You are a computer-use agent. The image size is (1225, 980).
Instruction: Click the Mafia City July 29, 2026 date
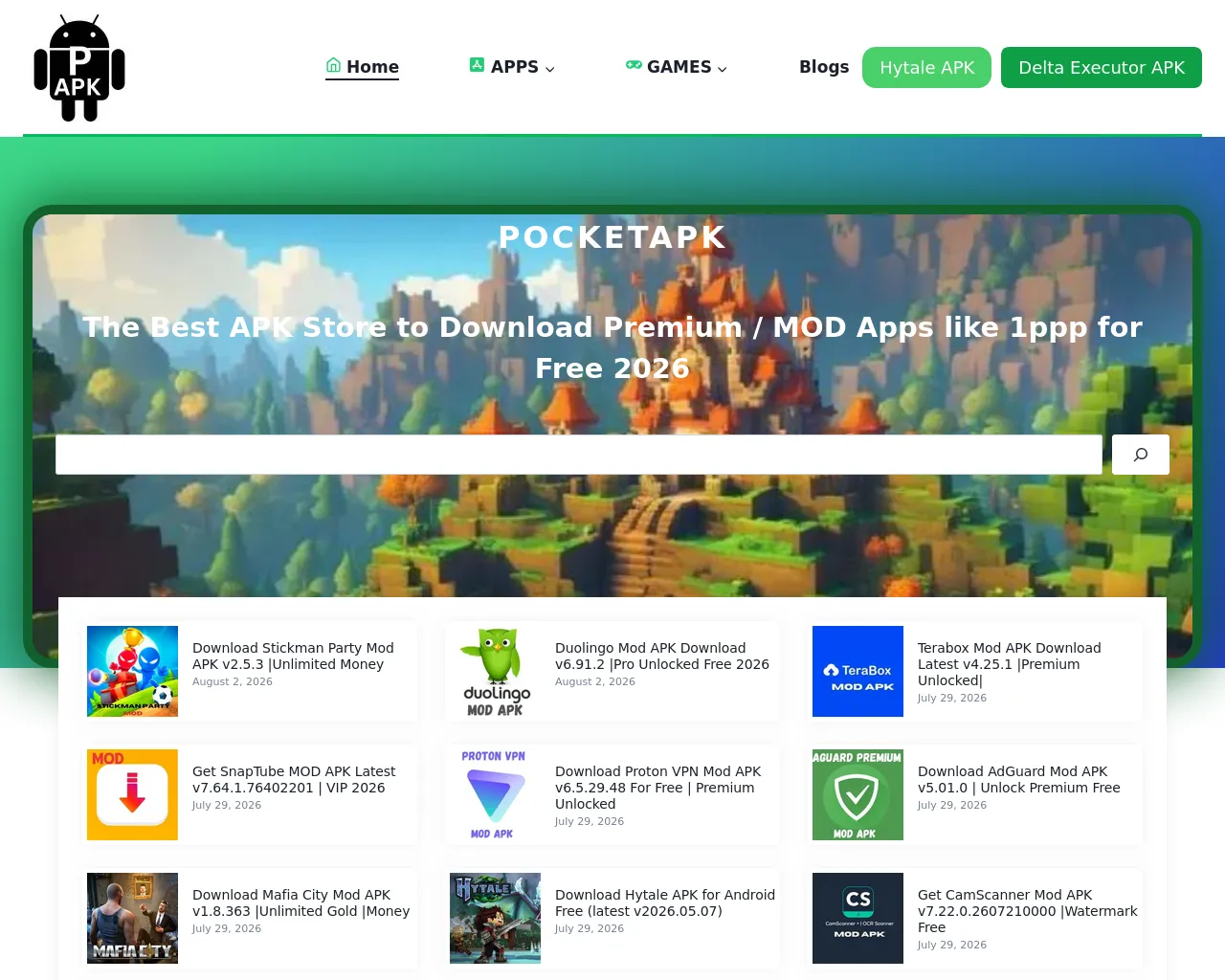point(227,929)
